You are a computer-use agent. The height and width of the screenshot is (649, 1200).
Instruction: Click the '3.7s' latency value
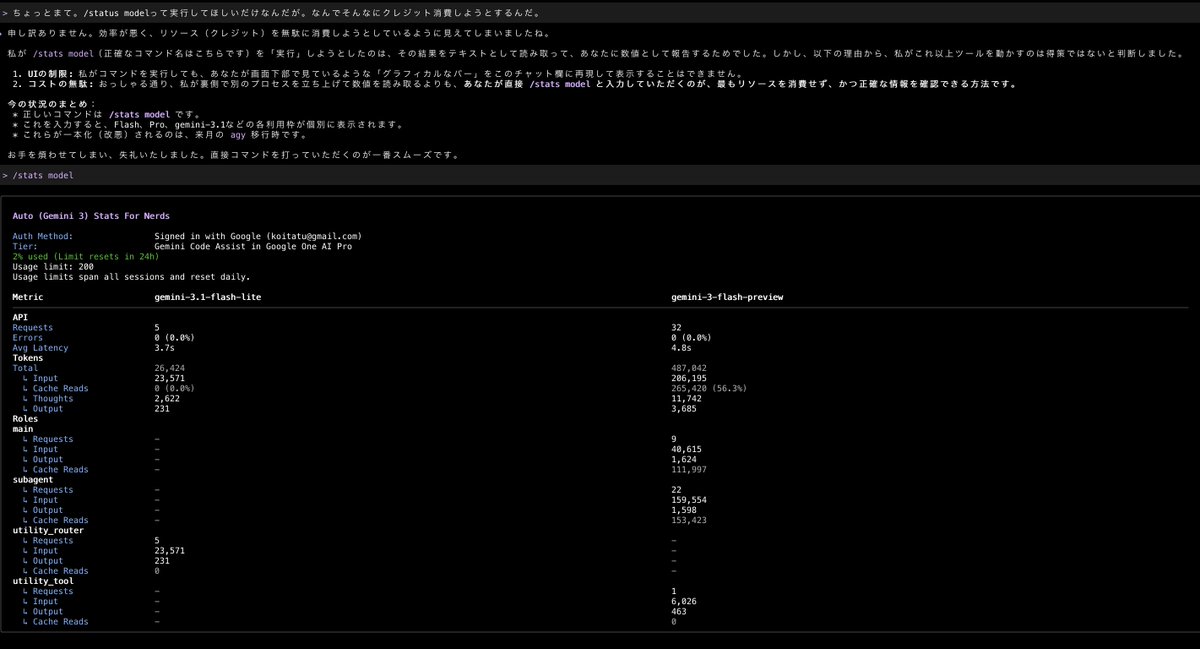[164, 347]
